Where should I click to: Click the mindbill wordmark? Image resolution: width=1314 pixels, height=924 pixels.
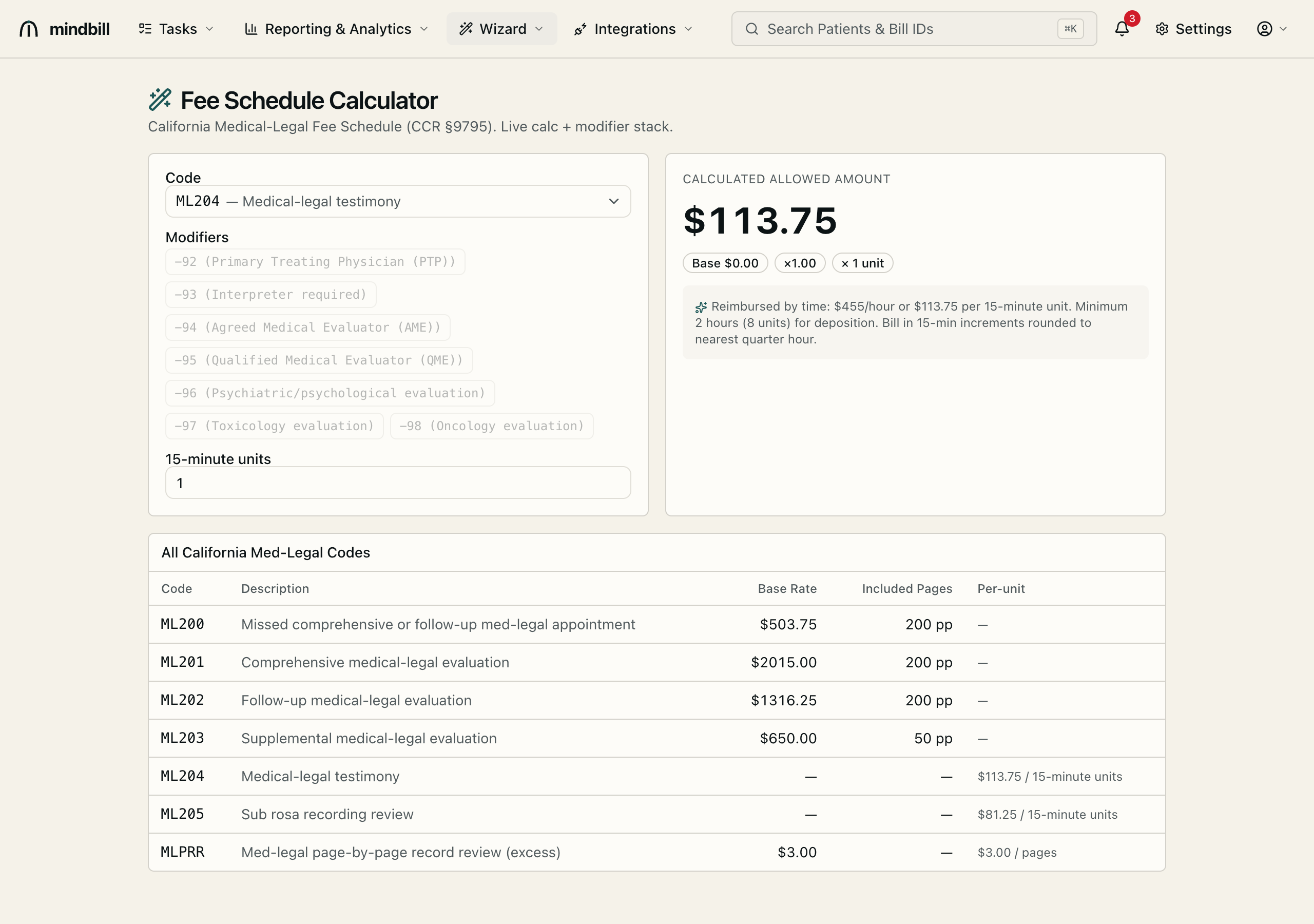point(80,29)
